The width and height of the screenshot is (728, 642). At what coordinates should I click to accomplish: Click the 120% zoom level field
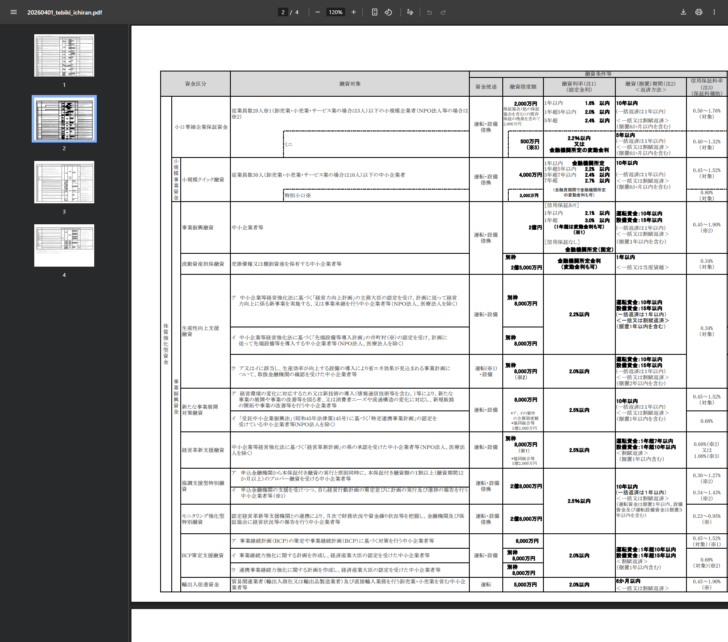(x=335, y=12)
